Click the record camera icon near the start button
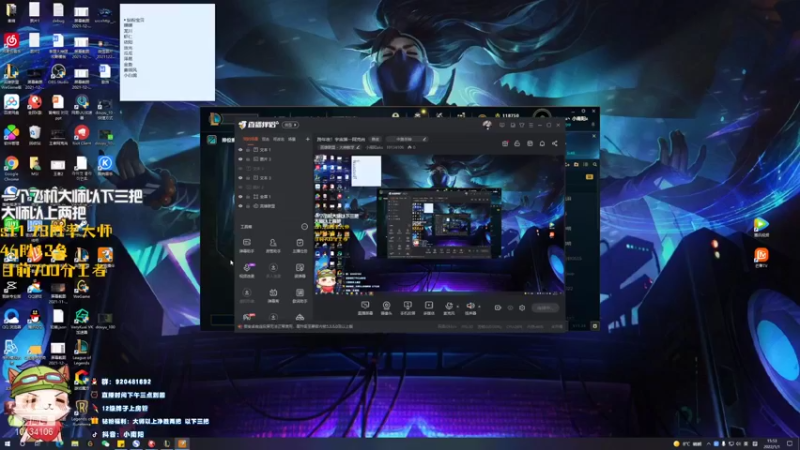The image size is (800, 450). [498, 308]
